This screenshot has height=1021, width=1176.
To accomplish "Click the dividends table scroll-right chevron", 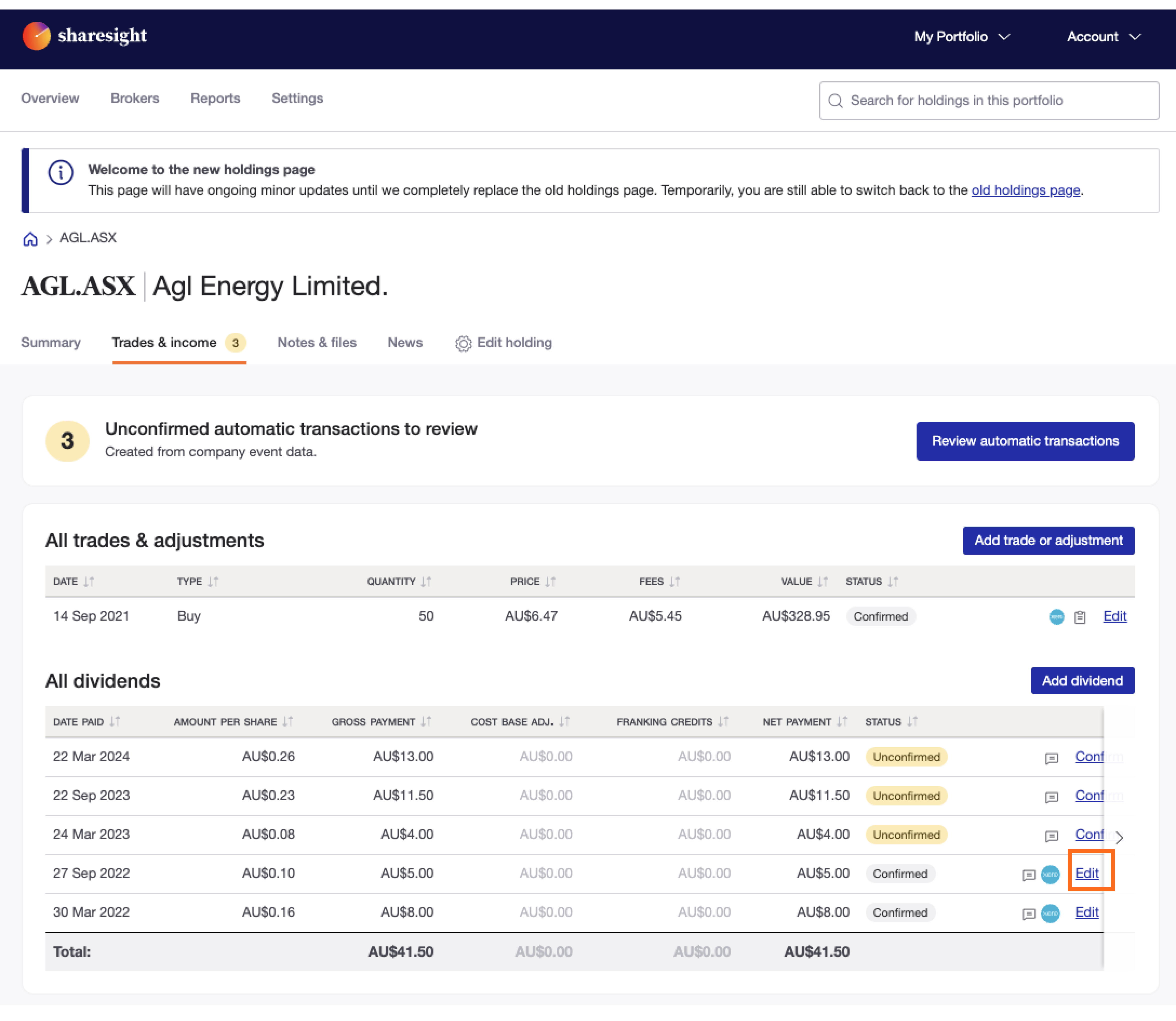I will click(1119, 837).
